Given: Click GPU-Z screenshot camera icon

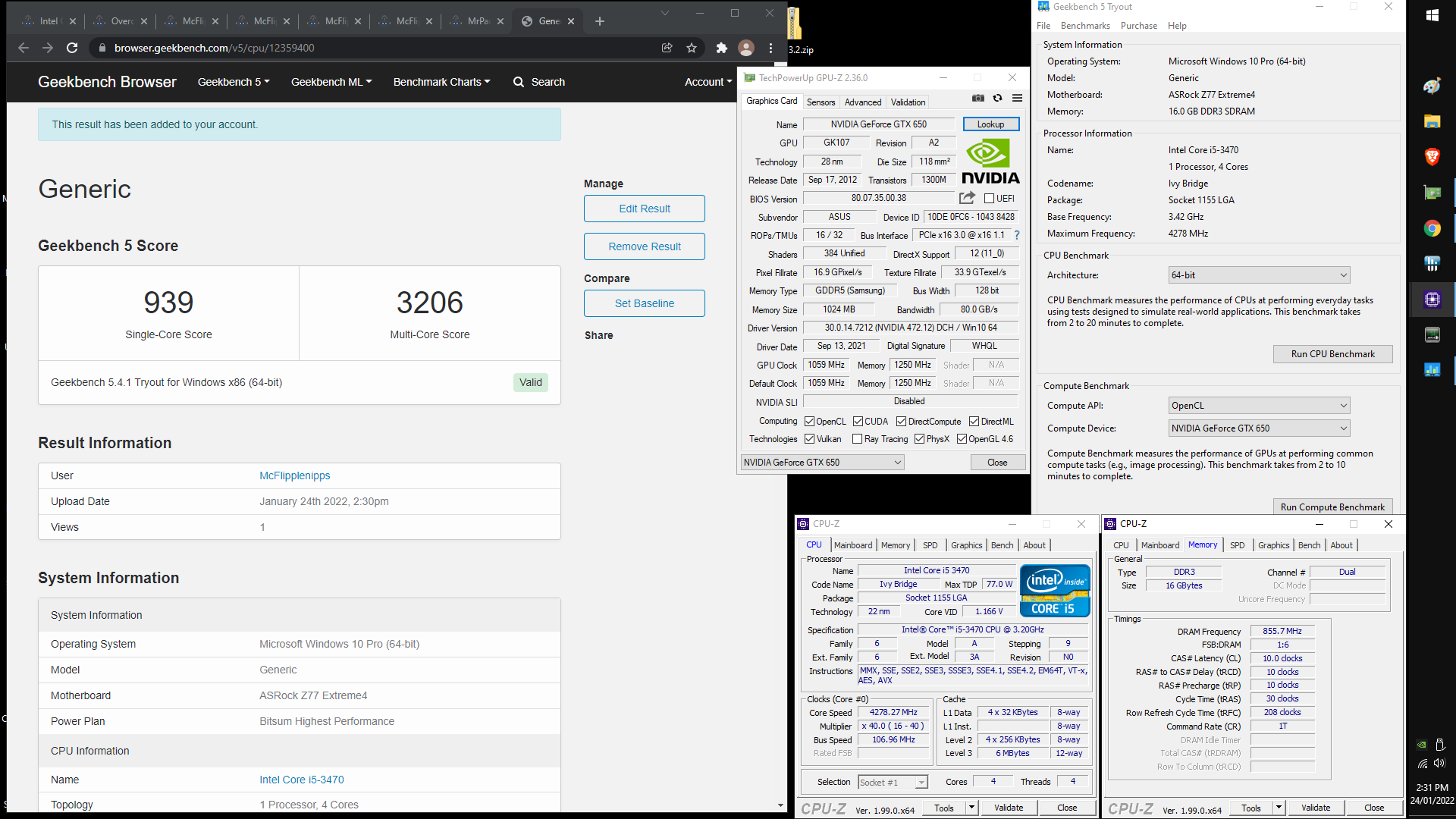Looking at the screenshot, I should (x=978, y=99).
